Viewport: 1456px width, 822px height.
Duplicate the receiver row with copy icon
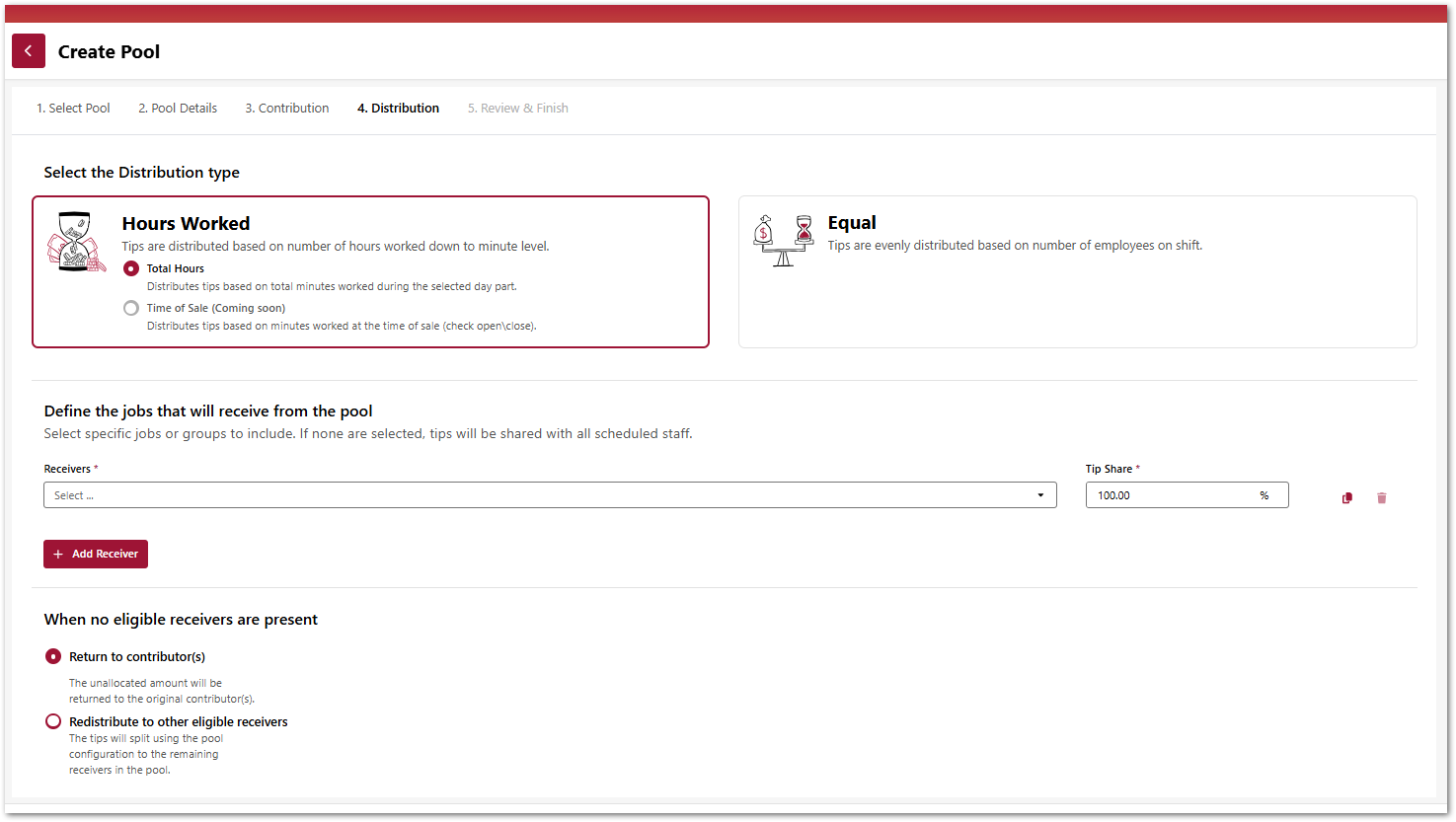pyautogui.click(x=1347, y=498)
